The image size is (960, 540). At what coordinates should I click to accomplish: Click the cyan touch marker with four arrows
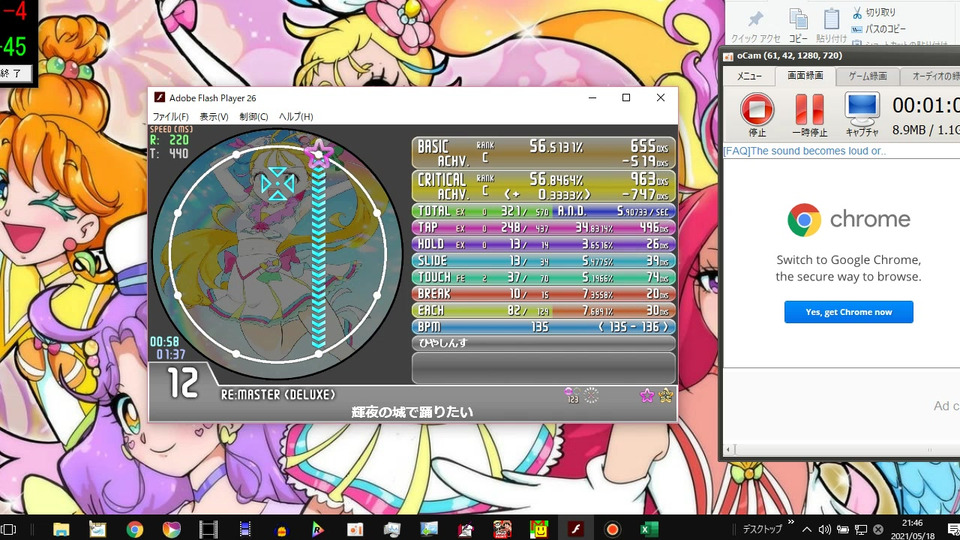coord(277,184)
